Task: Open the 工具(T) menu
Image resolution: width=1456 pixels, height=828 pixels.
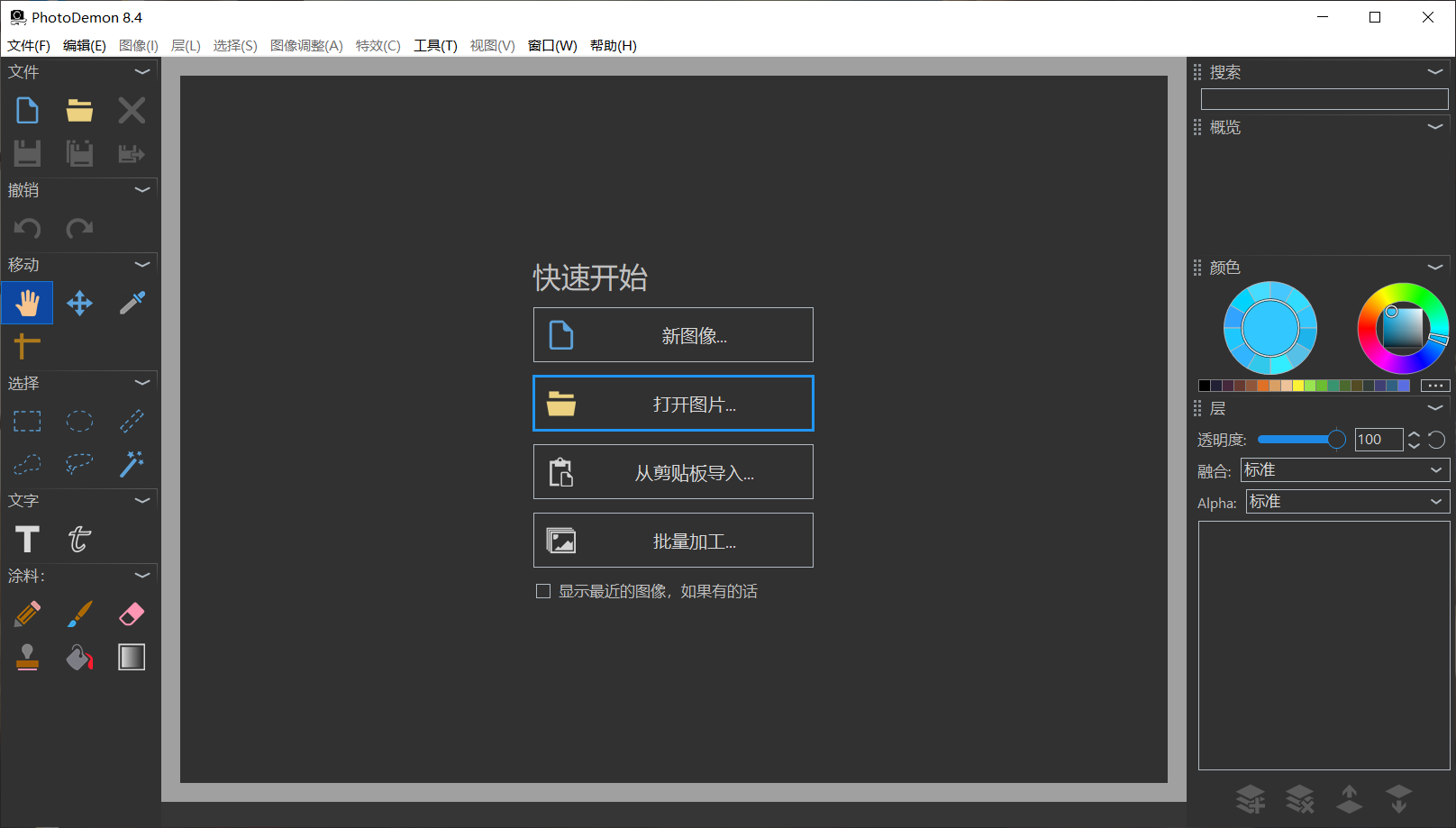Action: (x=435, y=45)
